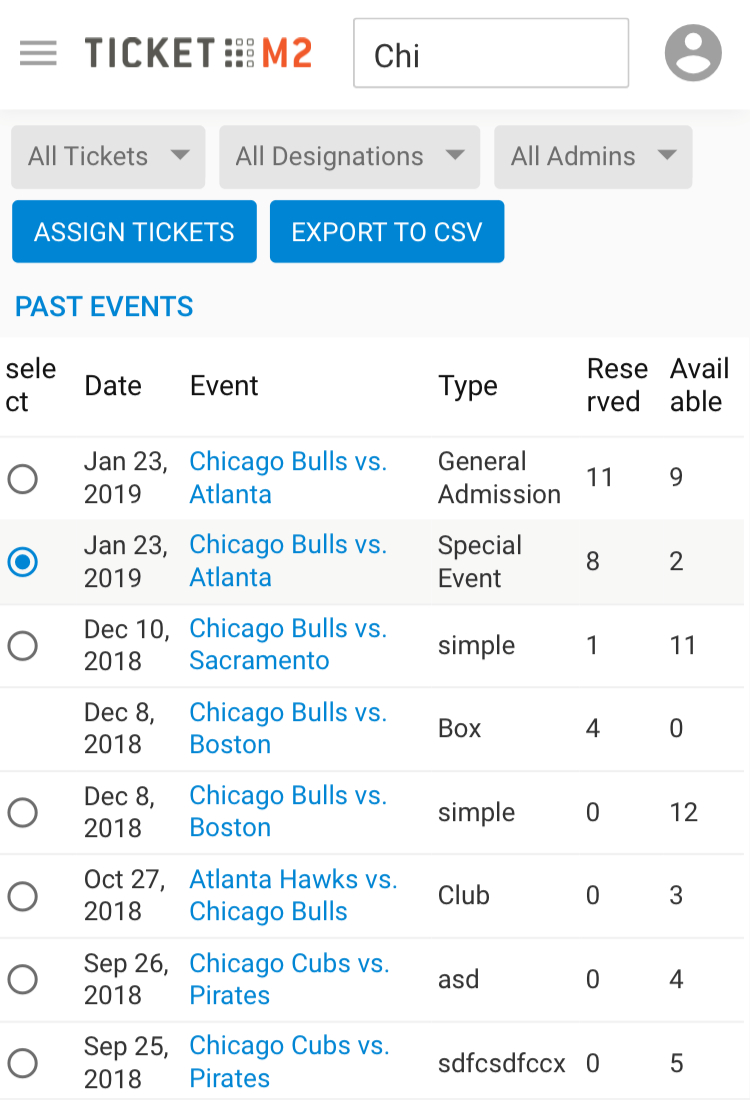
Task: Select the Club ticket row radio button
Action: [22, 896]
